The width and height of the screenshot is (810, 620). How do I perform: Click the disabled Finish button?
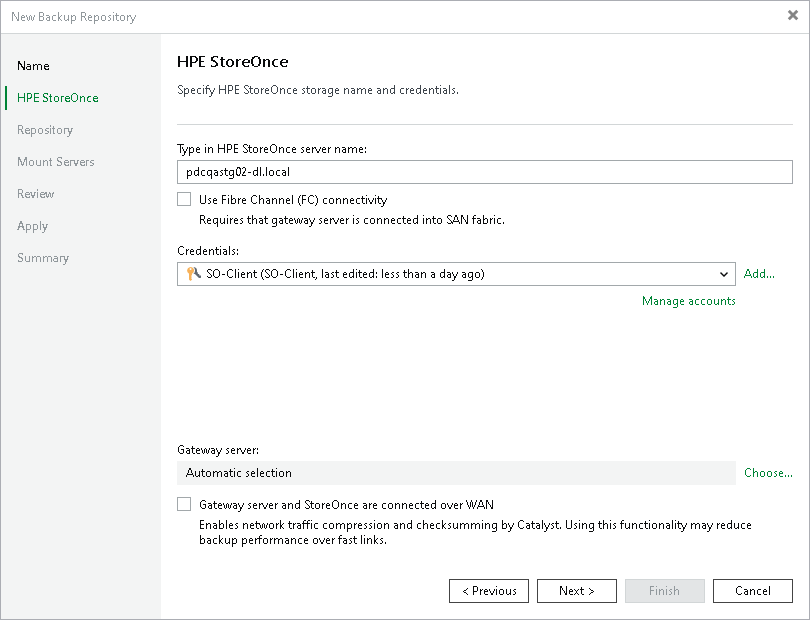[x=664, y=591]
